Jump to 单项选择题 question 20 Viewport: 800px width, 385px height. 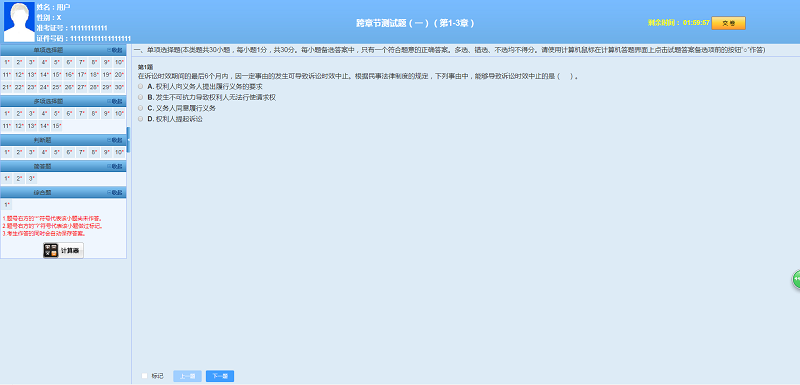pyautogui.click(x=119, y=74)
